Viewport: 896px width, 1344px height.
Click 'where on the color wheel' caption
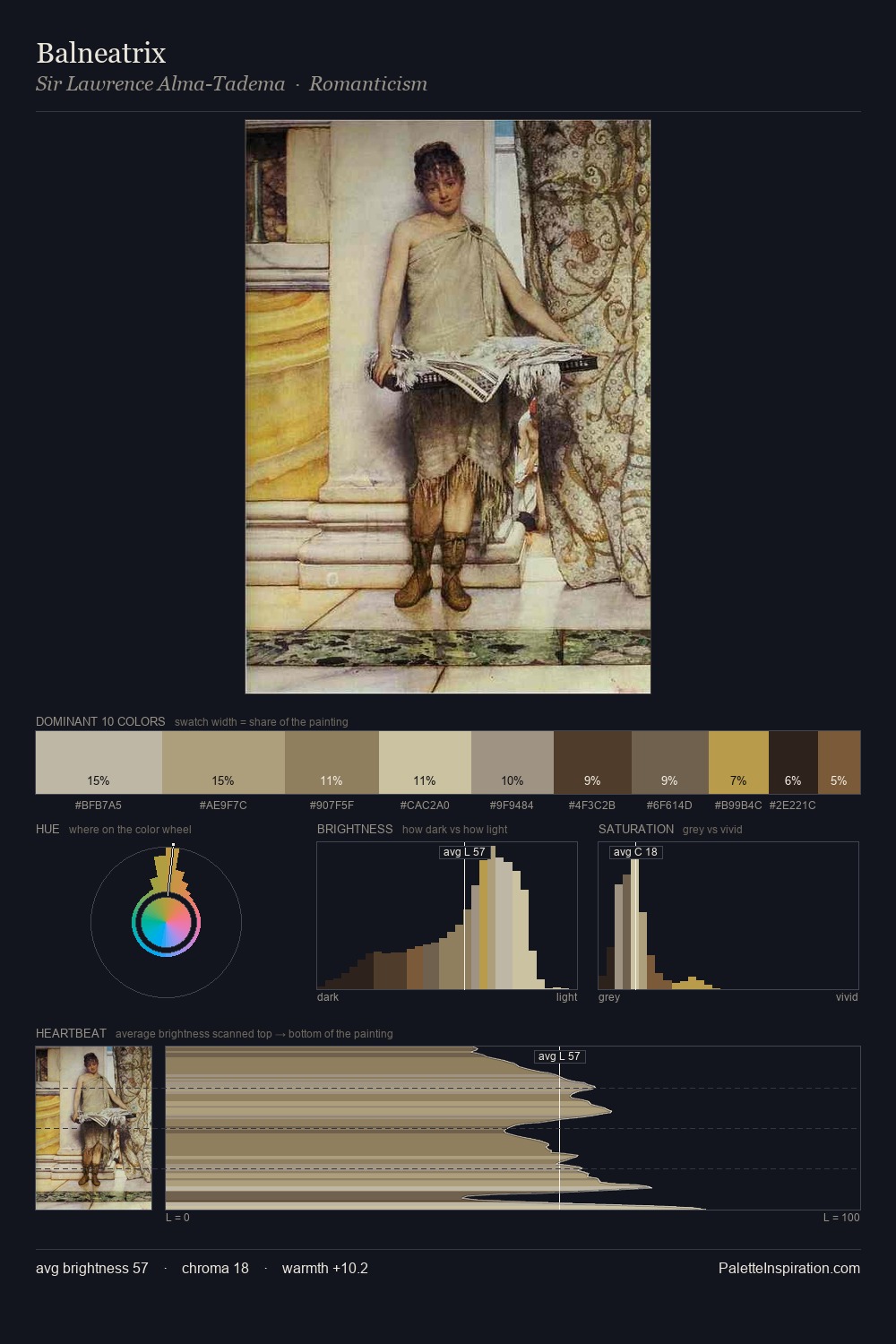click(130, 830)
